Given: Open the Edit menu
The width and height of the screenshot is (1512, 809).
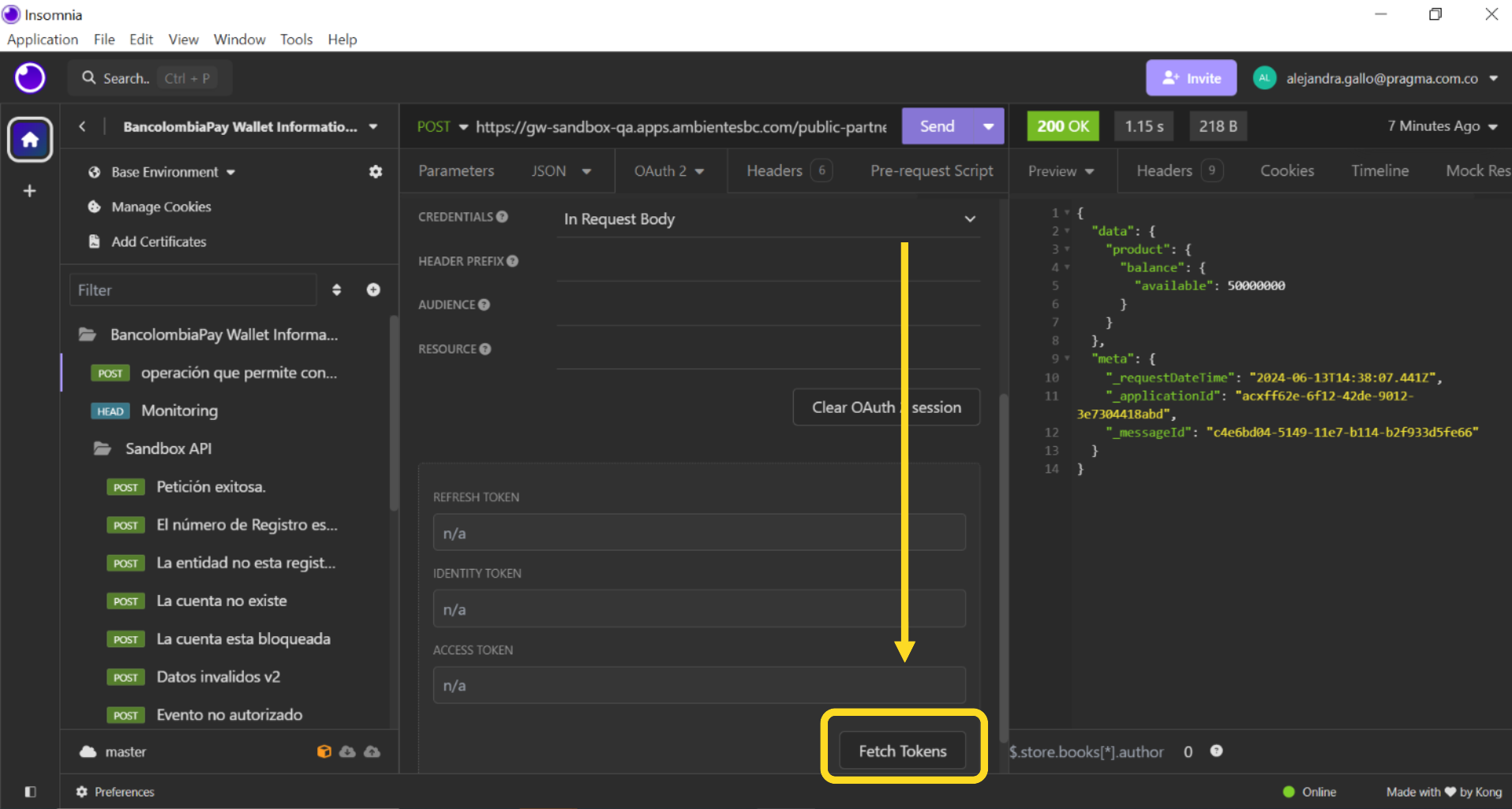Looking at the screenshot, I should (141, 39).
